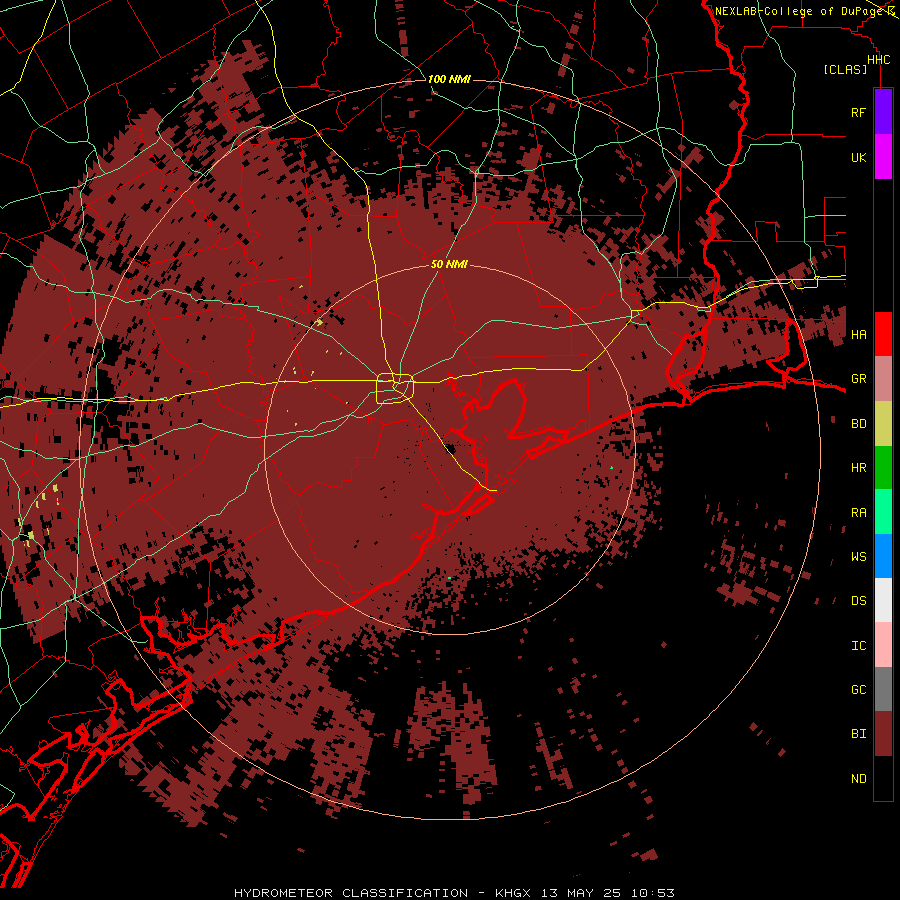Click the UK magenta legend swatch
The image size is (900, 900).
(x=883, y=157)
